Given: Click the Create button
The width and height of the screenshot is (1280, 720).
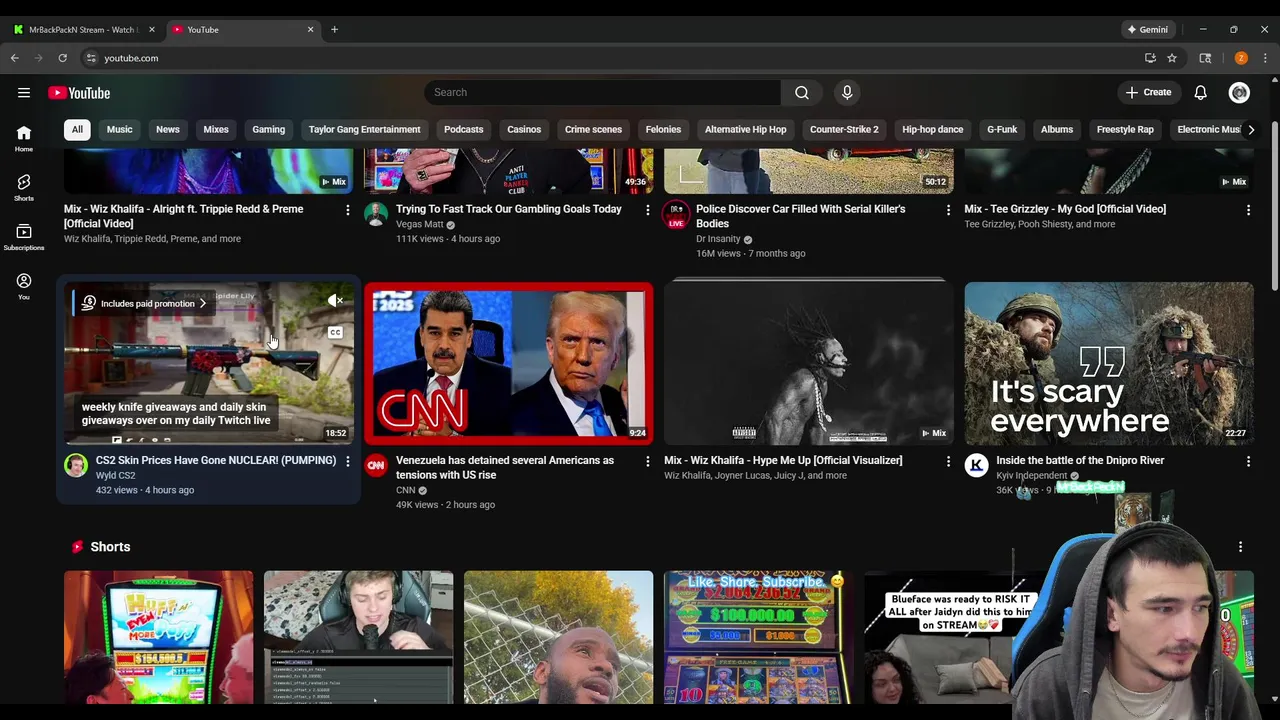Looking at the screenshot, I should tap(1149, 93).
